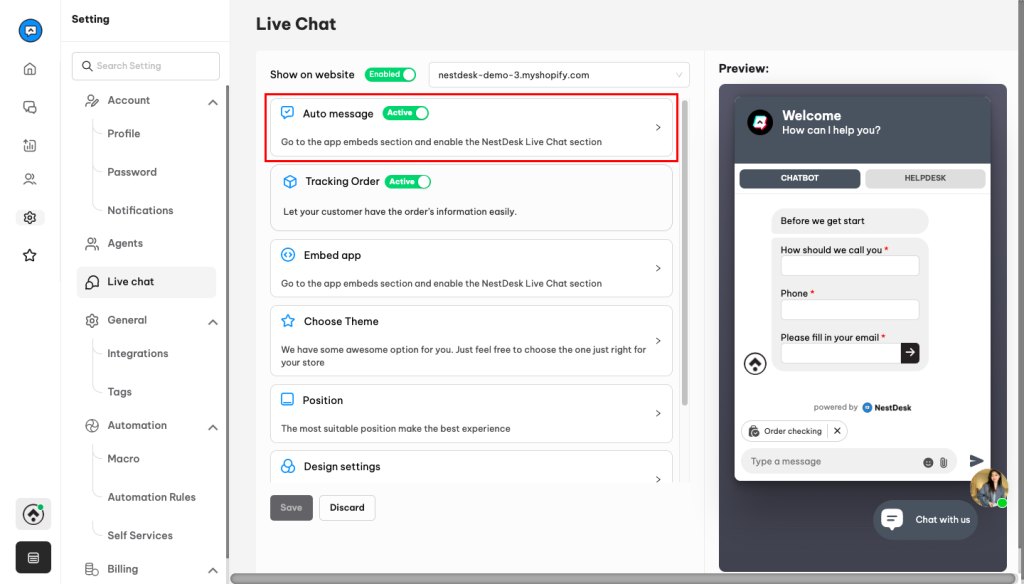Select Live chat in settings menu

click(146, 282)
